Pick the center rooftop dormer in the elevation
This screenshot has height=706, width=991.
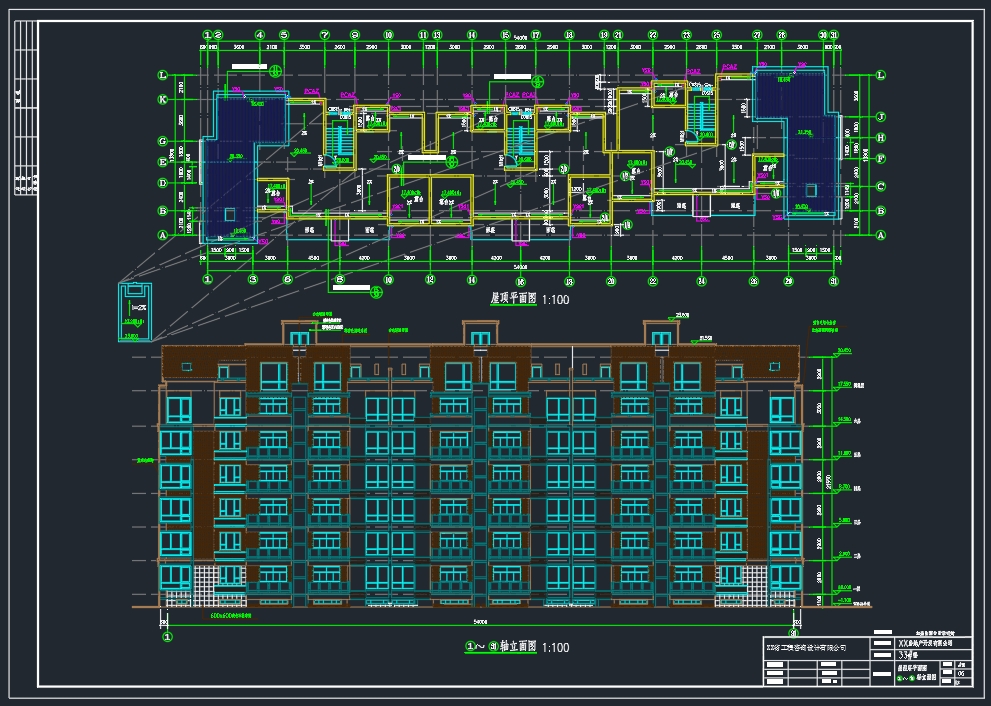point(478,335)
